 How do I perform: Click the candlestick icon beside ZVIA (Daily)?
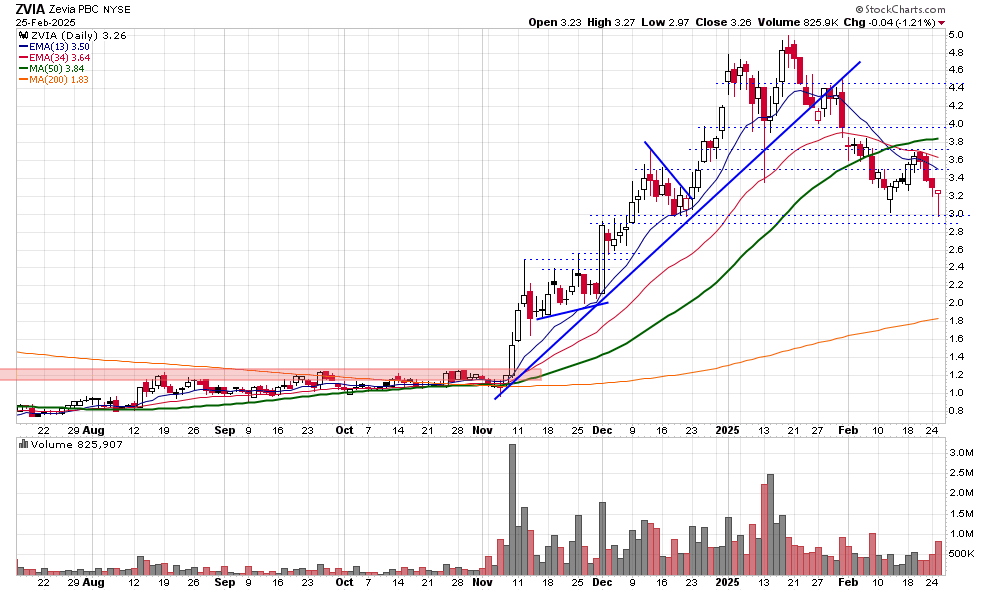[x=23, y=34]
